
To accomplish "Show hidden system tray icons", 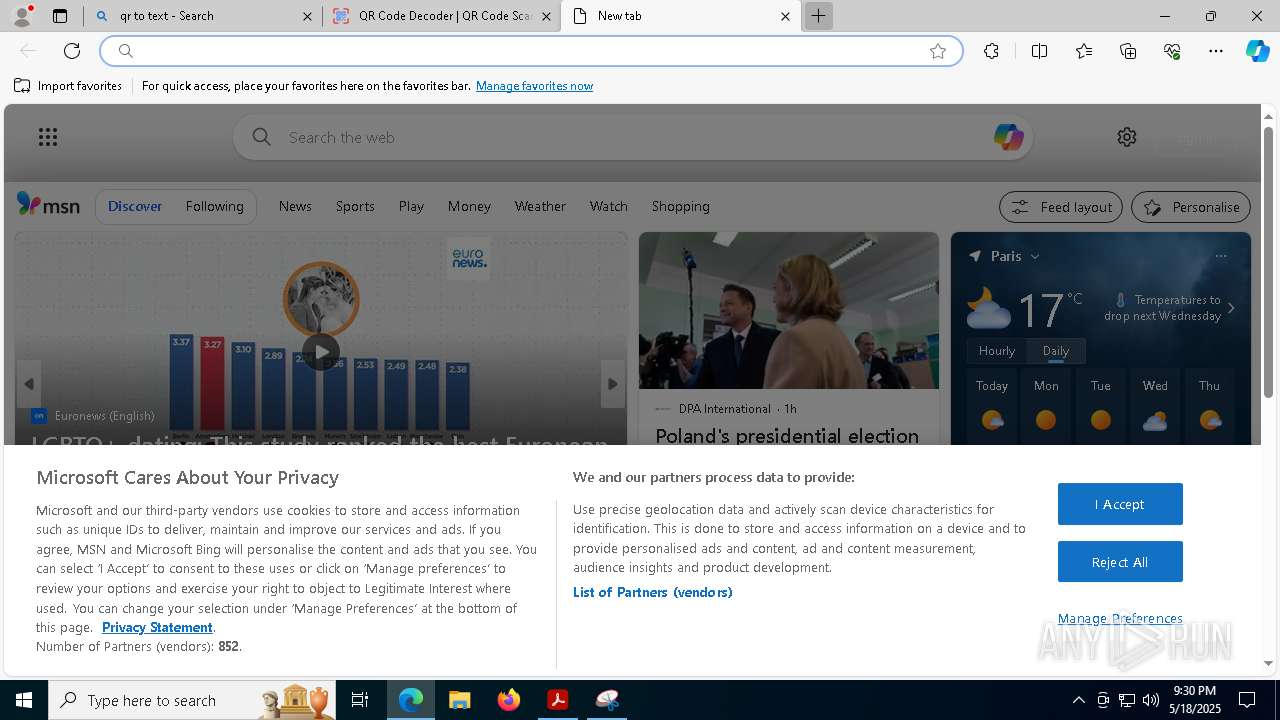I will click(x=1078, y=700).
